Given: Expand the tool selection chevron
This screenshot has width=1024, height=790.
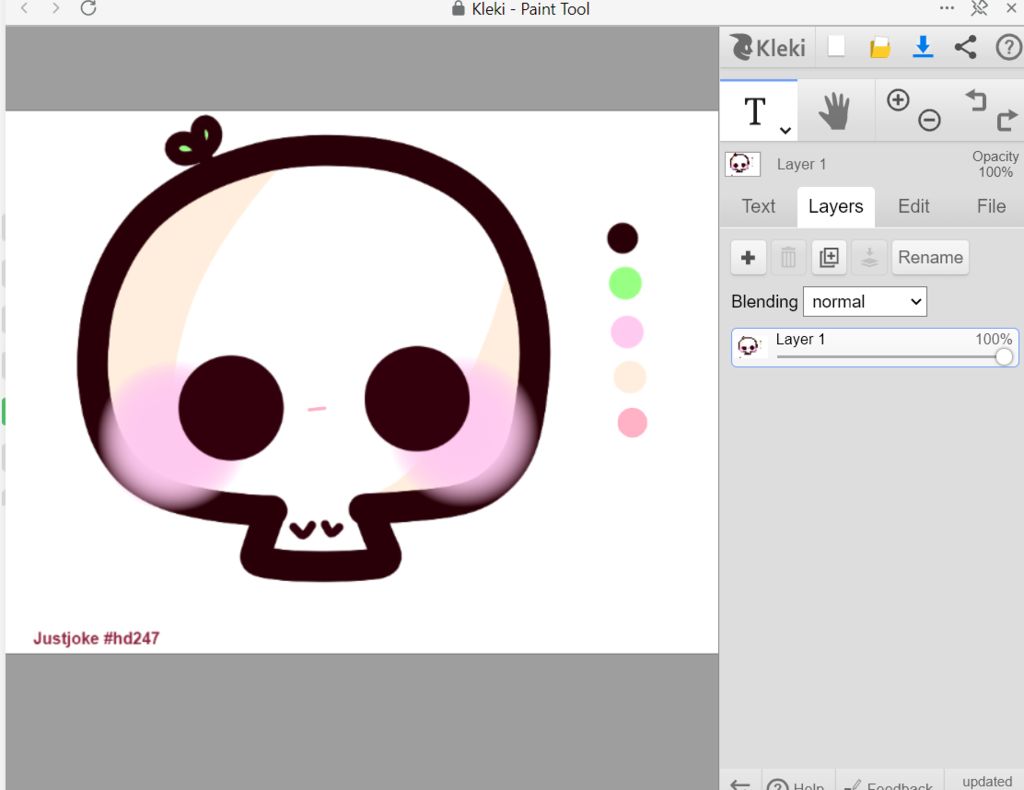Looking at the screenshot, I should 786,131.
